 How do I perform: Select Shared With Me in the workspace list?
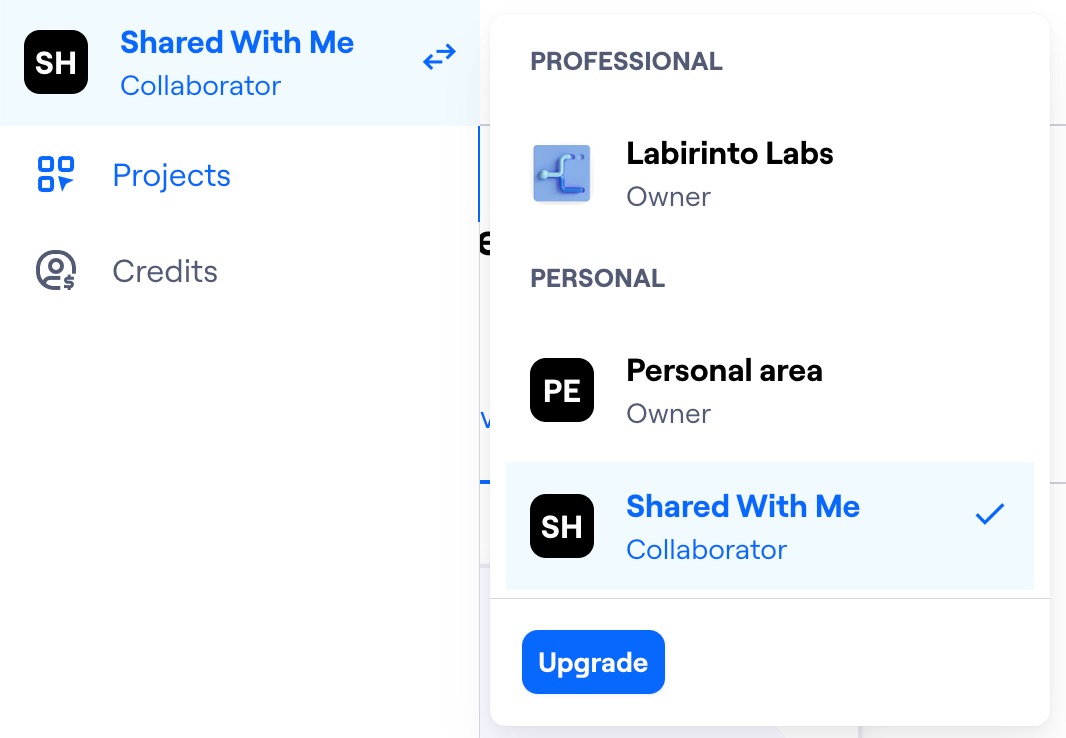(770, 526)
